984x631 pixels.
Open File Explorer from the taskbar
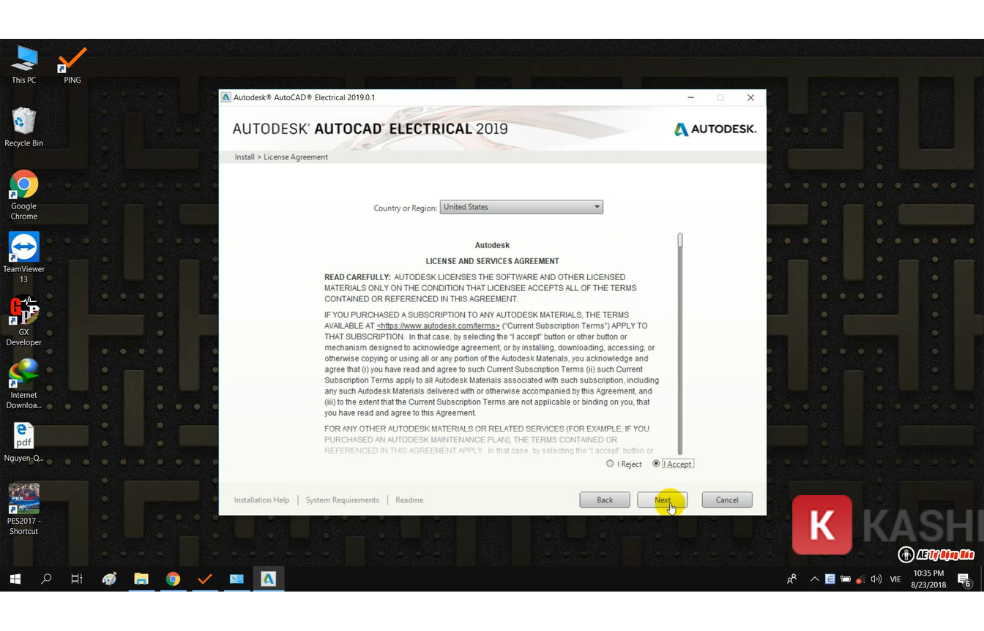click(x=141, y=579)
